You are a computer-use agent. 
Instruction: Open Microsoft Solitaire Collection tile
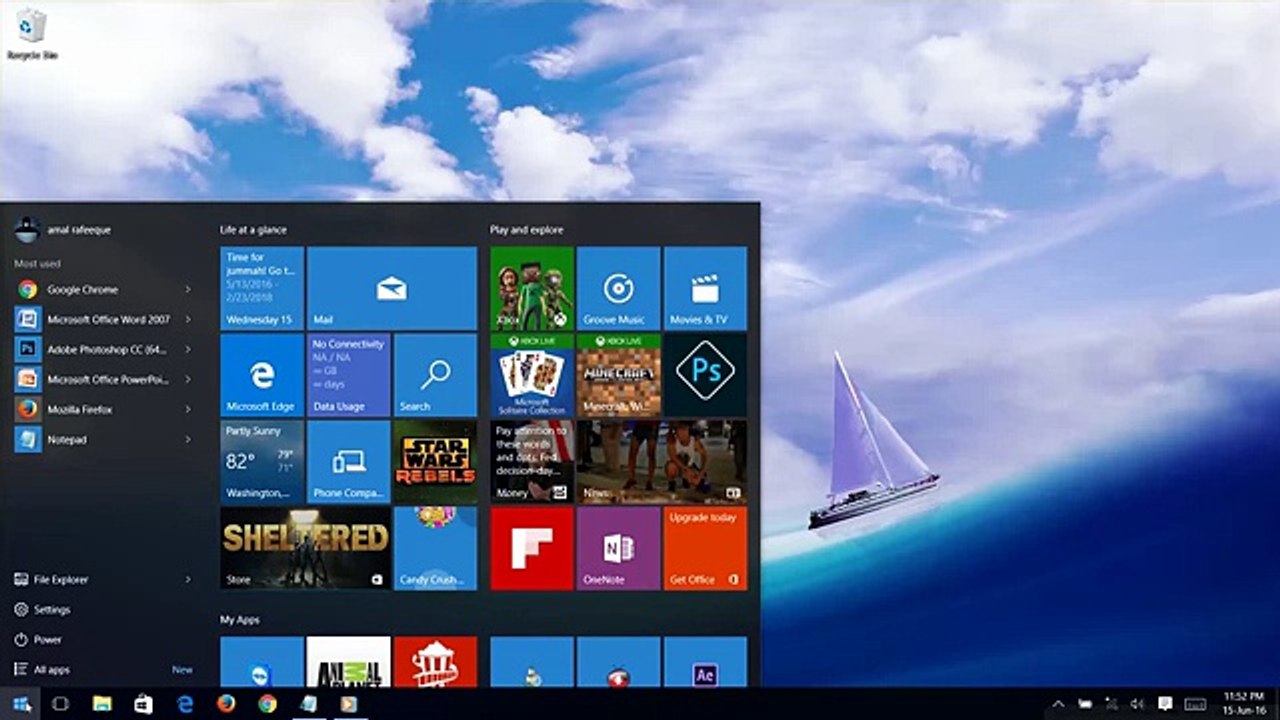point(532,375)
